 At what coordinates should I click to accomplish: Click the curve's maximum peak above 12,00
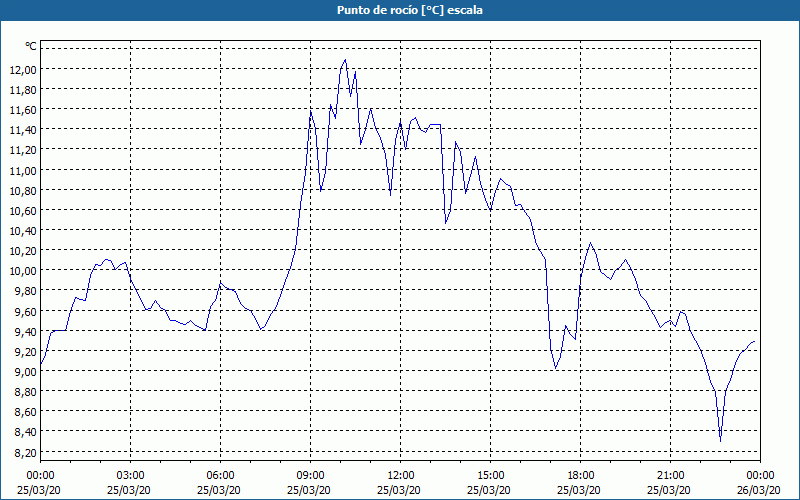click(x=345, y=60)
